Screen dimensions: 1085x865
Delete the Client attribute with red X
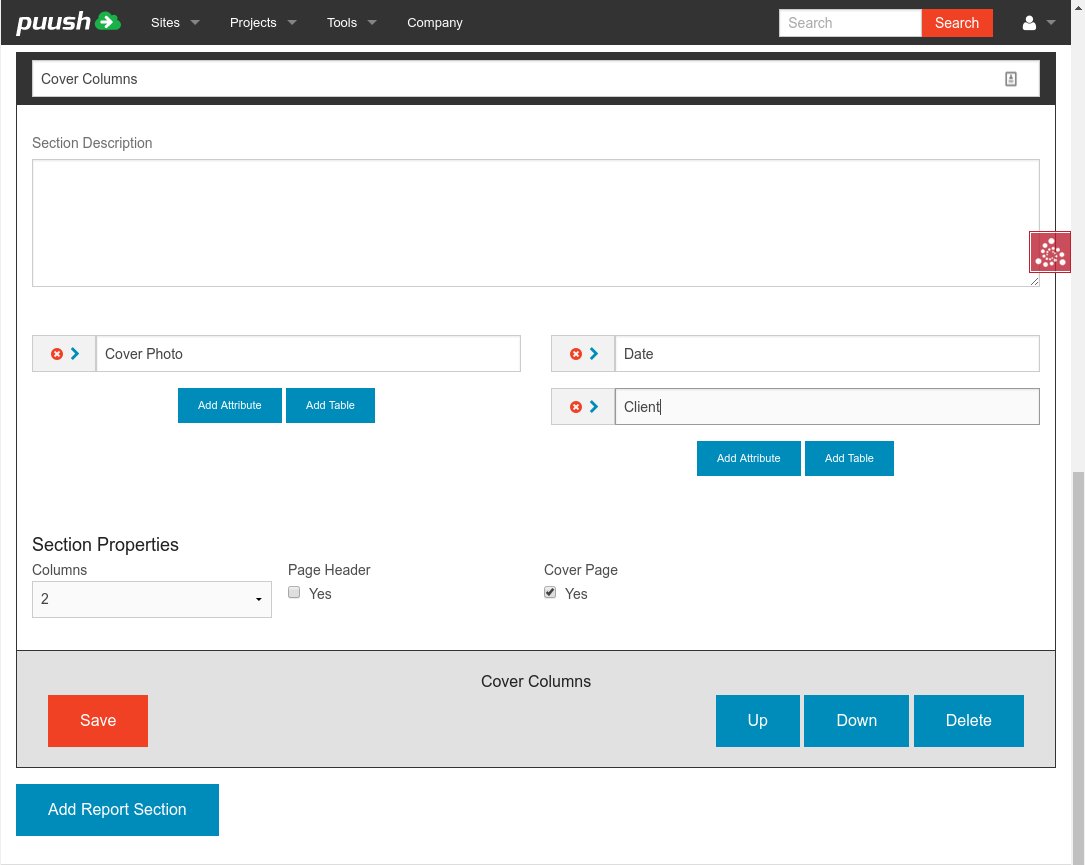pos(576,407)
